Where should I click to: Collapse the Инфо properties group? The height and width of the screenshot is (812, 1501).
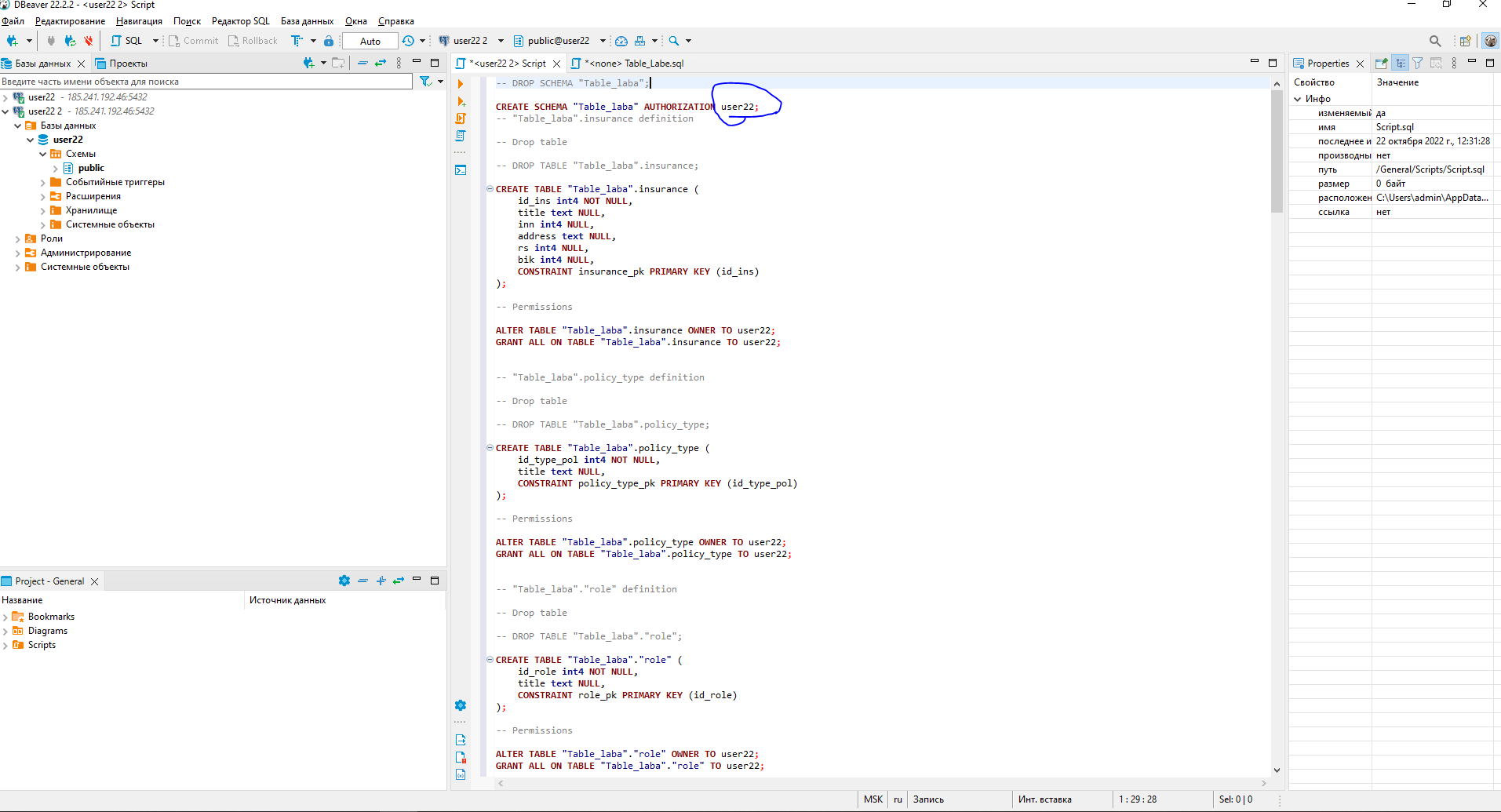pyautogui.click(x=1298, y=99)
